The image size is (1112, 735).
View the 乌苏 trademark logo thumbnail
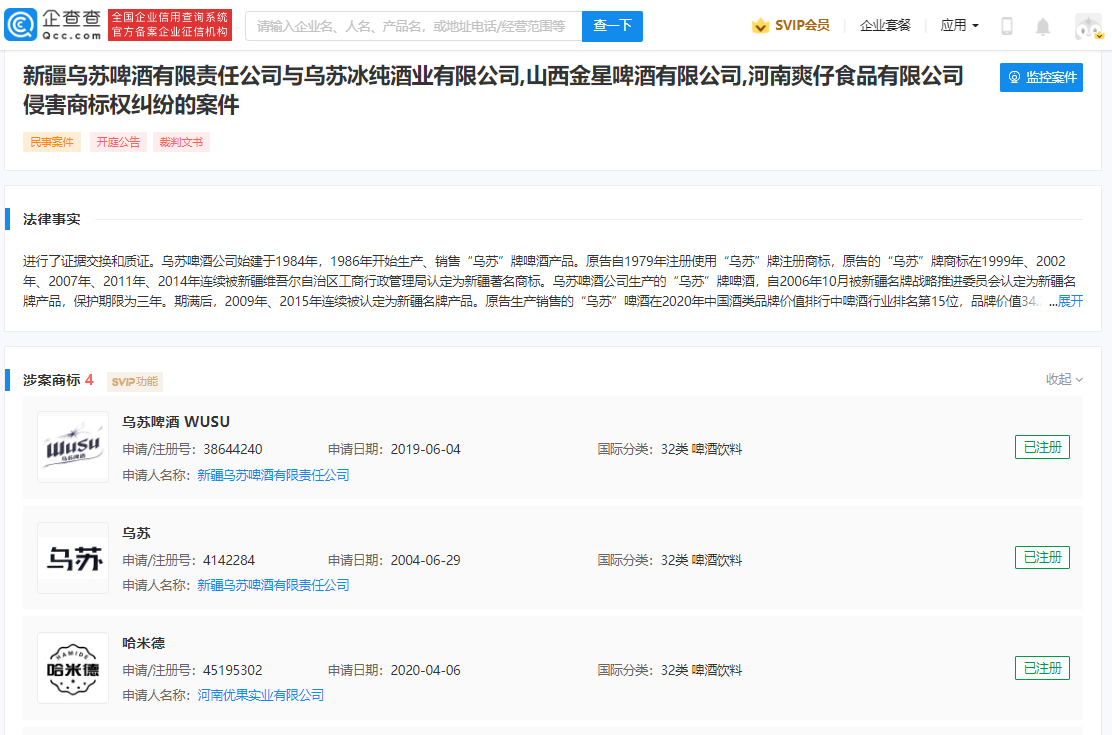tap(73, 558)
